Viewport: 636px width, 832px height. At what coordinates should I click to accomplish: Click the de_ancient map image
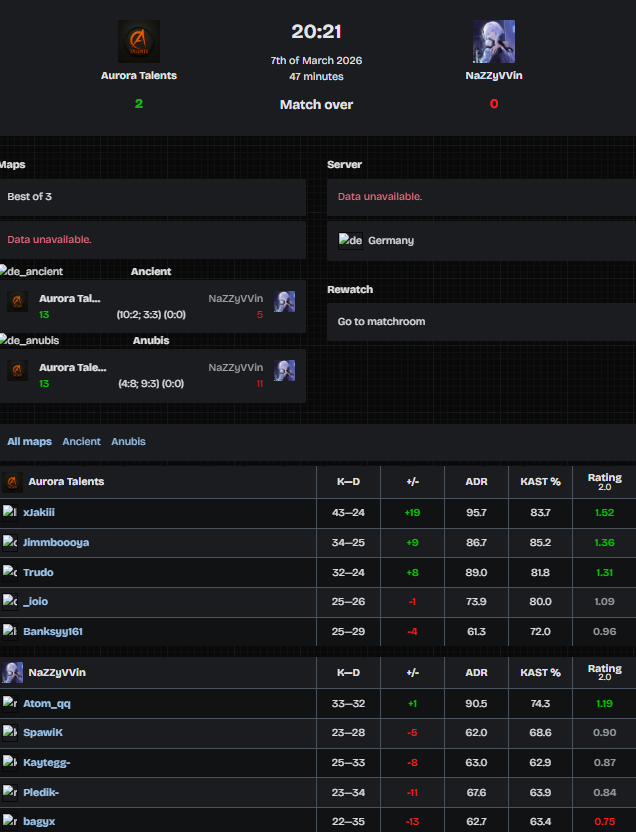tap(31, 271)
